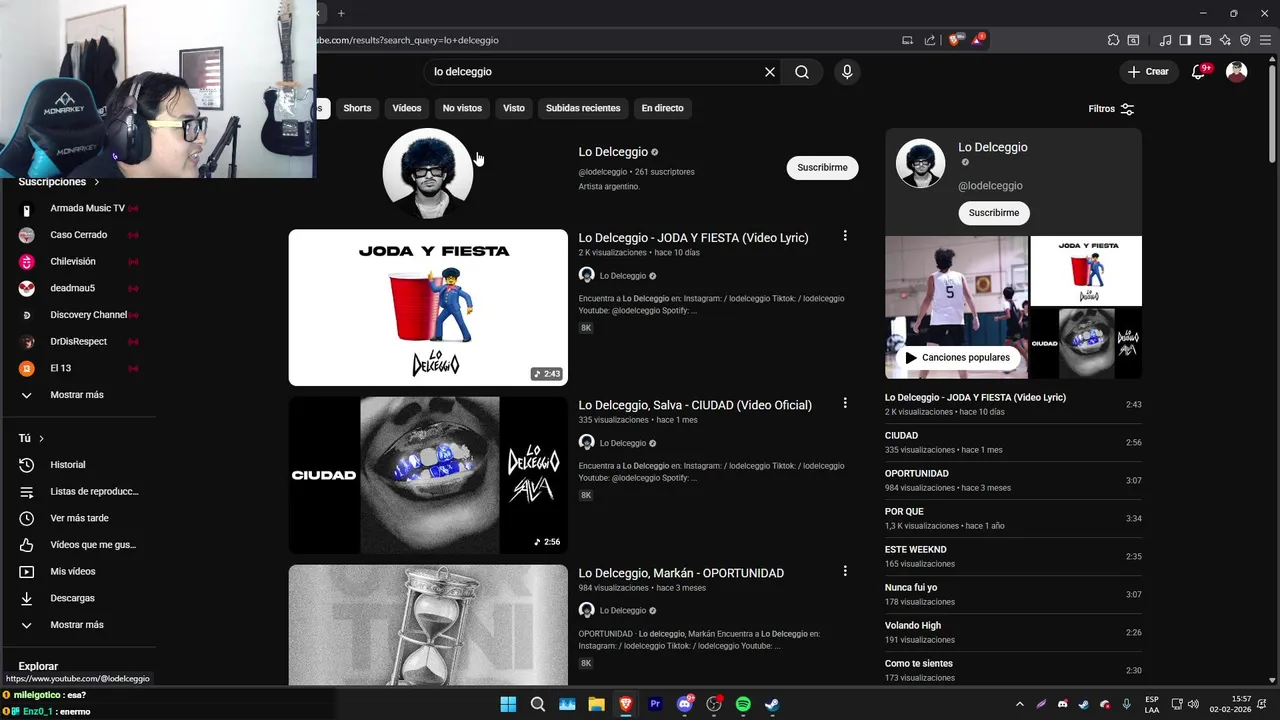1280x720 pixels.
Task: Click the Lo Delceggio round channel avatar
Action: pyautogui.click(x=428, y=173)
